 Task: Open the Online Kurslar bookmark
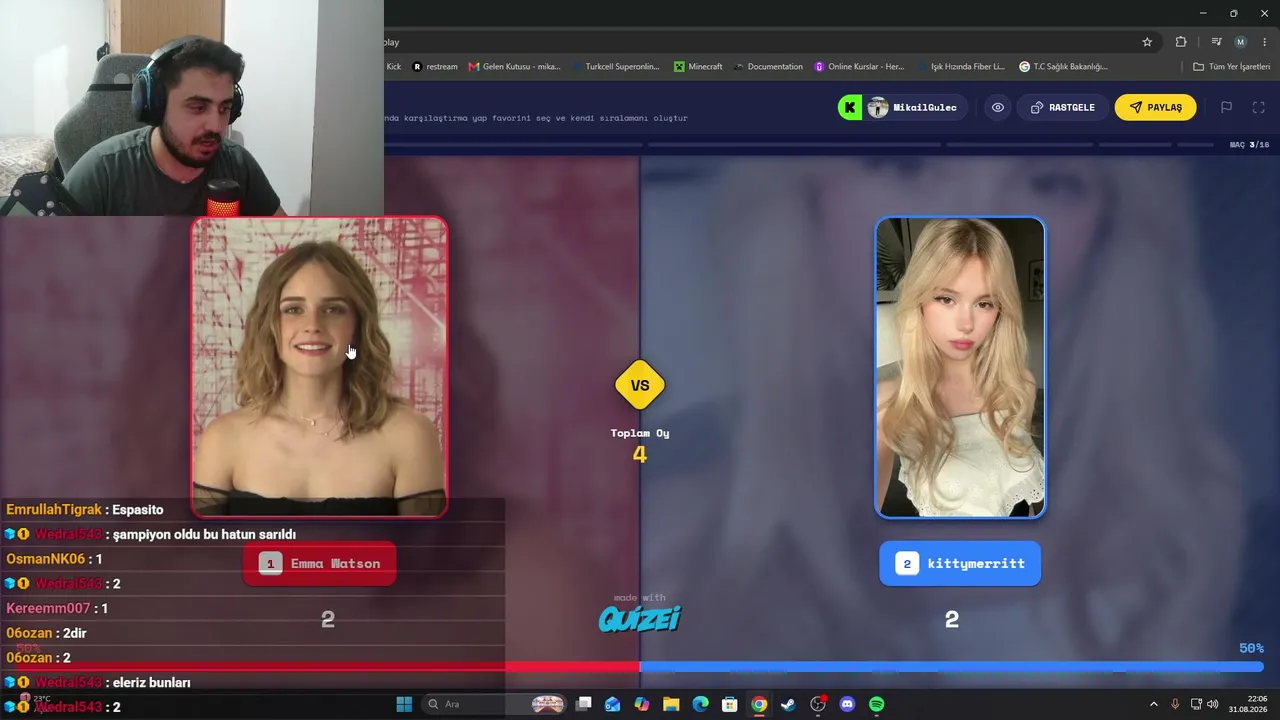[859, 67]
